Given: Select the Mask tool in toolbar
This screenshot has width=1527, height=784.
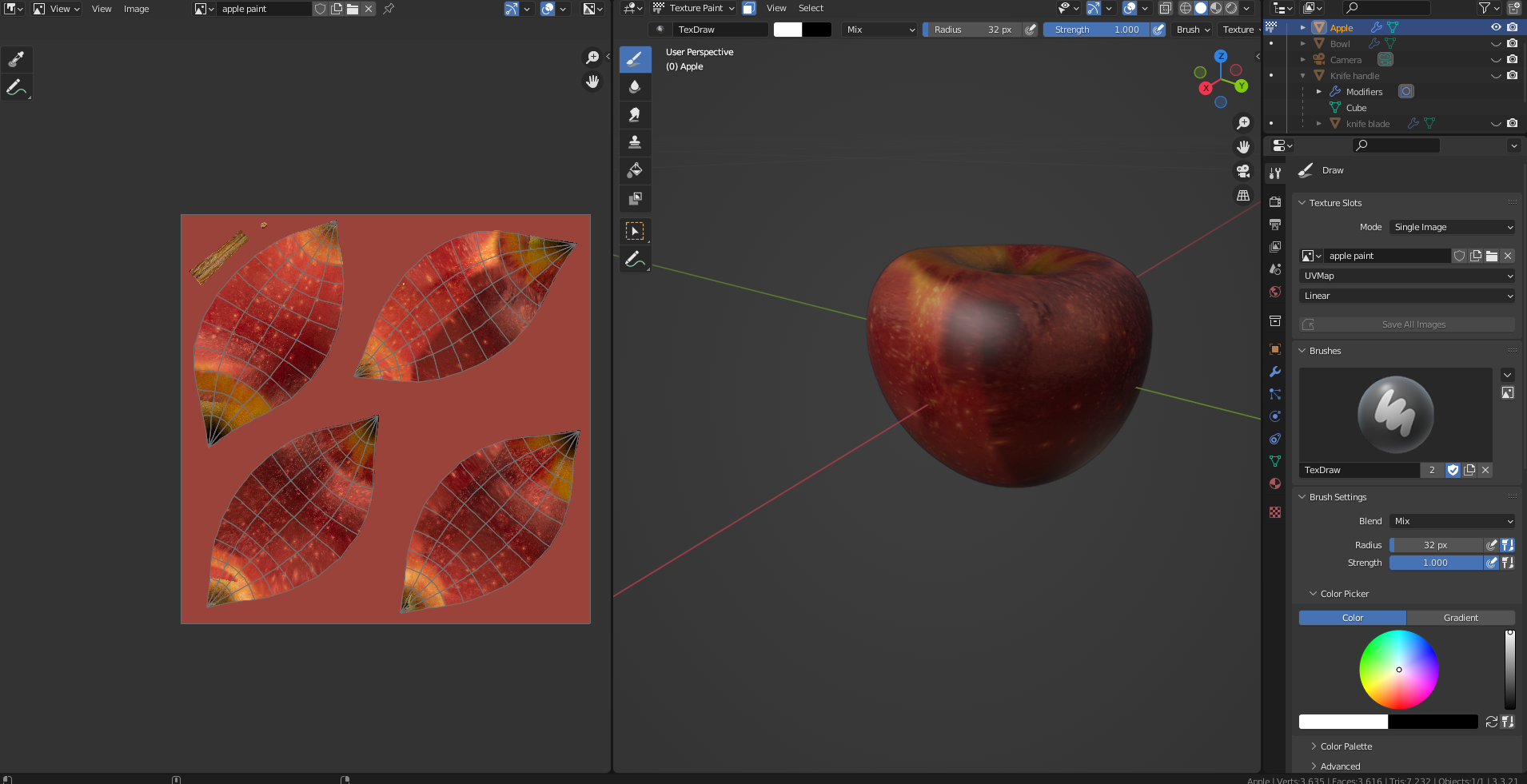Looking at the screenshot, I should (635, 198).
